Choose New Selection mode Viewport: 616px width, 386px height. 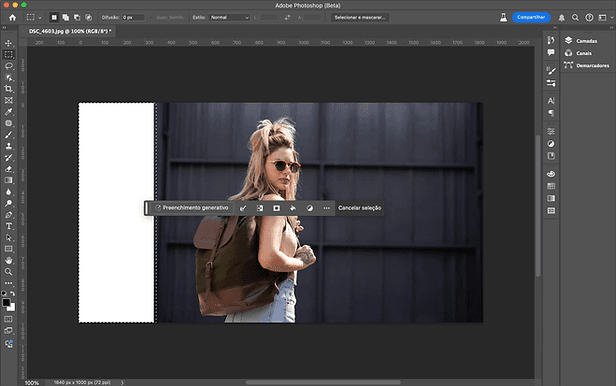tap(54, 17)
